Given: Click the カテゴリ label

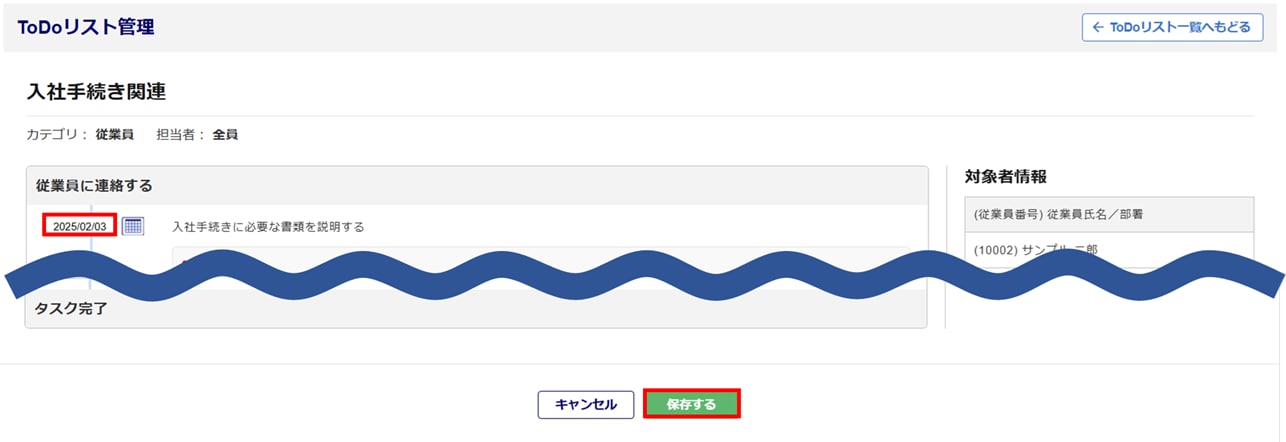Looking at the screenshot, I should [55, 134].
